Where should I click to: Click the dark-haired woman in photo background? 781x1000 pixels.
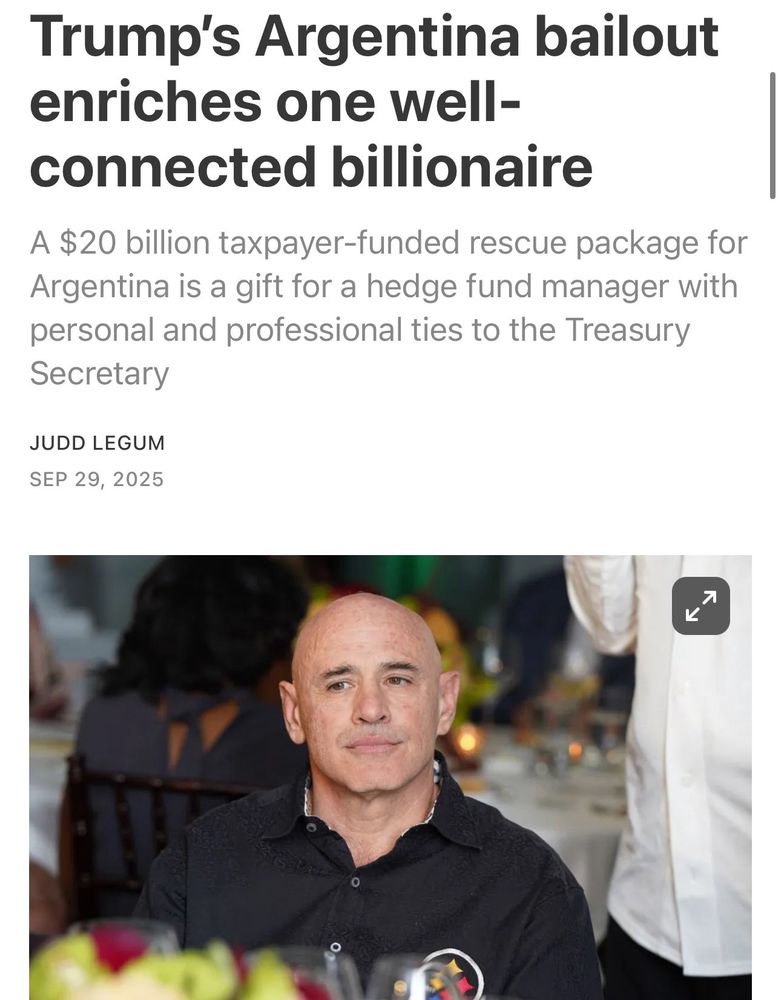tap(191, 702)
